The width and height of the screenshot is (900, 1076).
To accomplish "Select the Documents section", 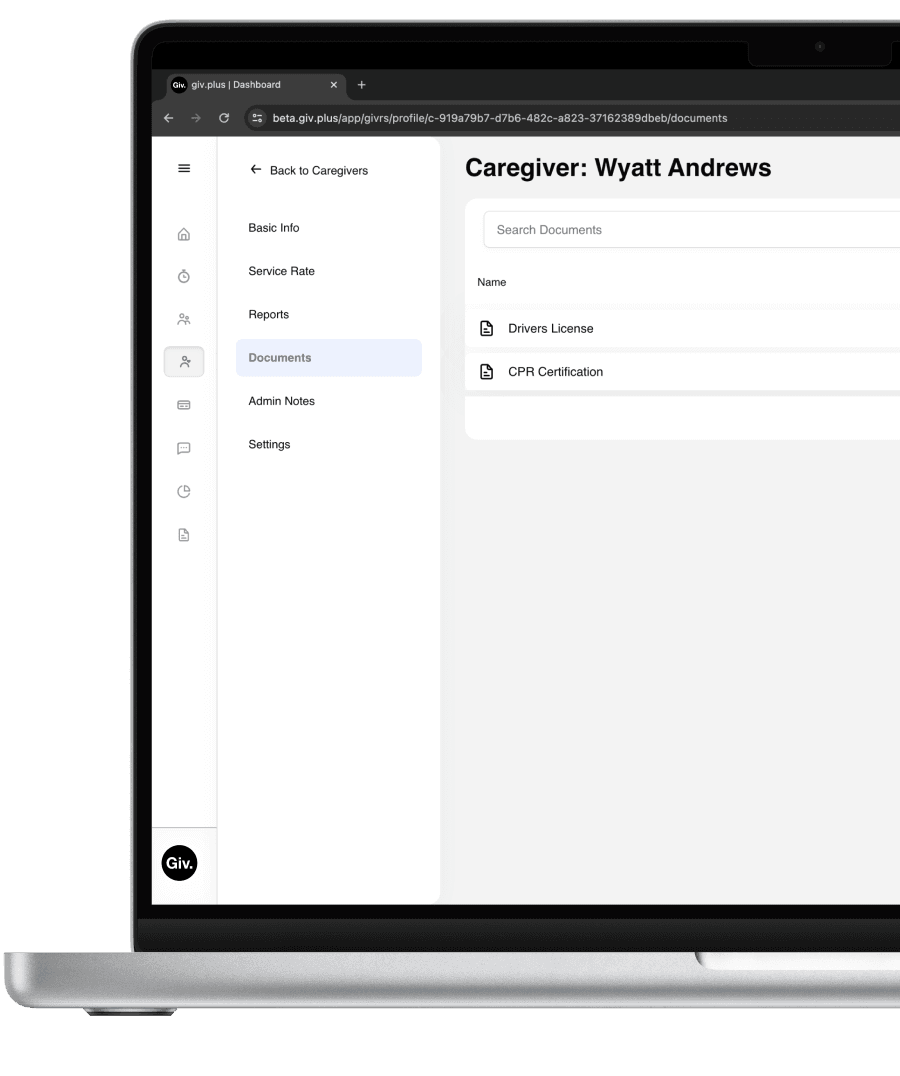I will click(x=329, y=358).
